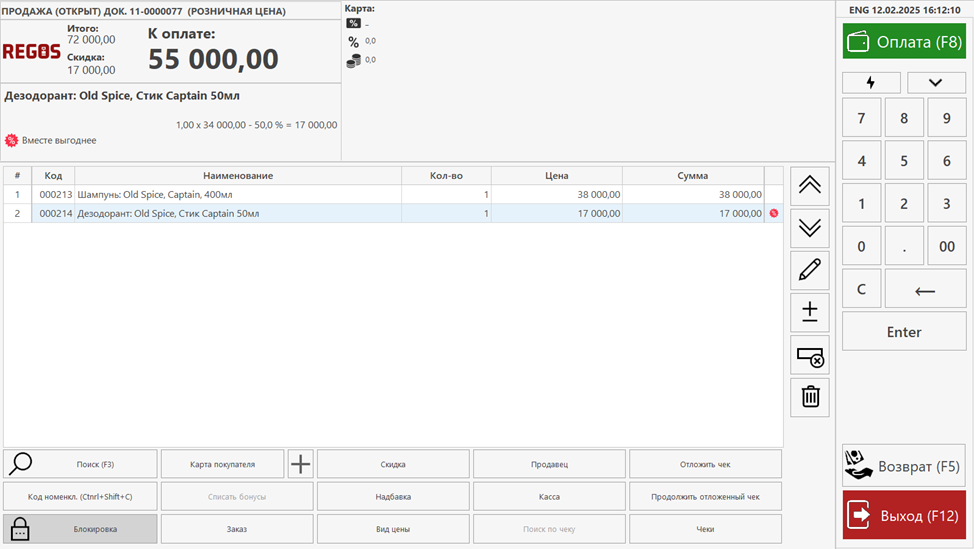Open Поиск (F3) product search
This screenshot has height=549, width=974.
tap(80, 464)
